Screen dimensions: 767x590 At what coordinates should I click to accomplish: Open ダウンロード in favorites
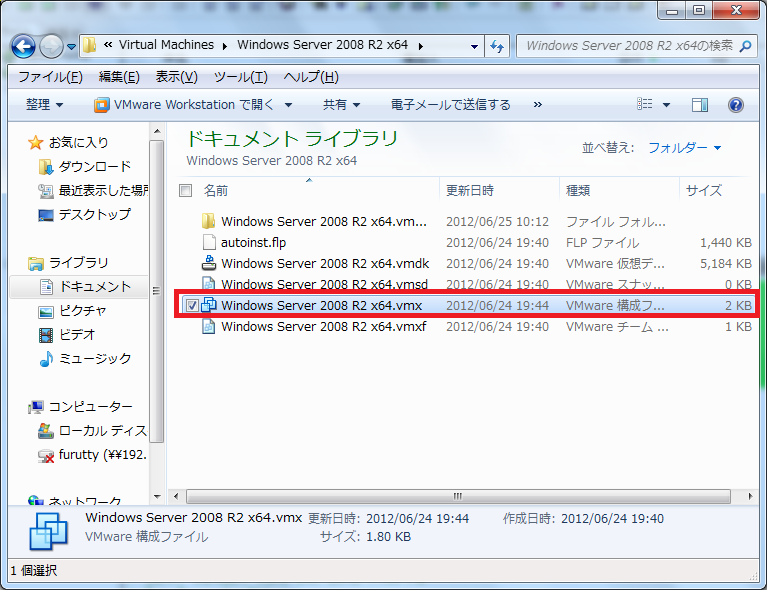pyautogui.click(x=86, y=167)
